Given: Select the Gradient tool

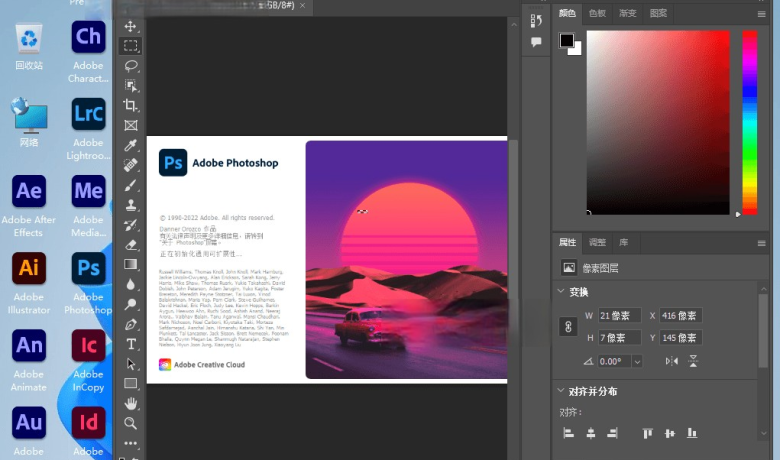Looking at the screenshot, I should pyautogui.click(x=131, y=265).
